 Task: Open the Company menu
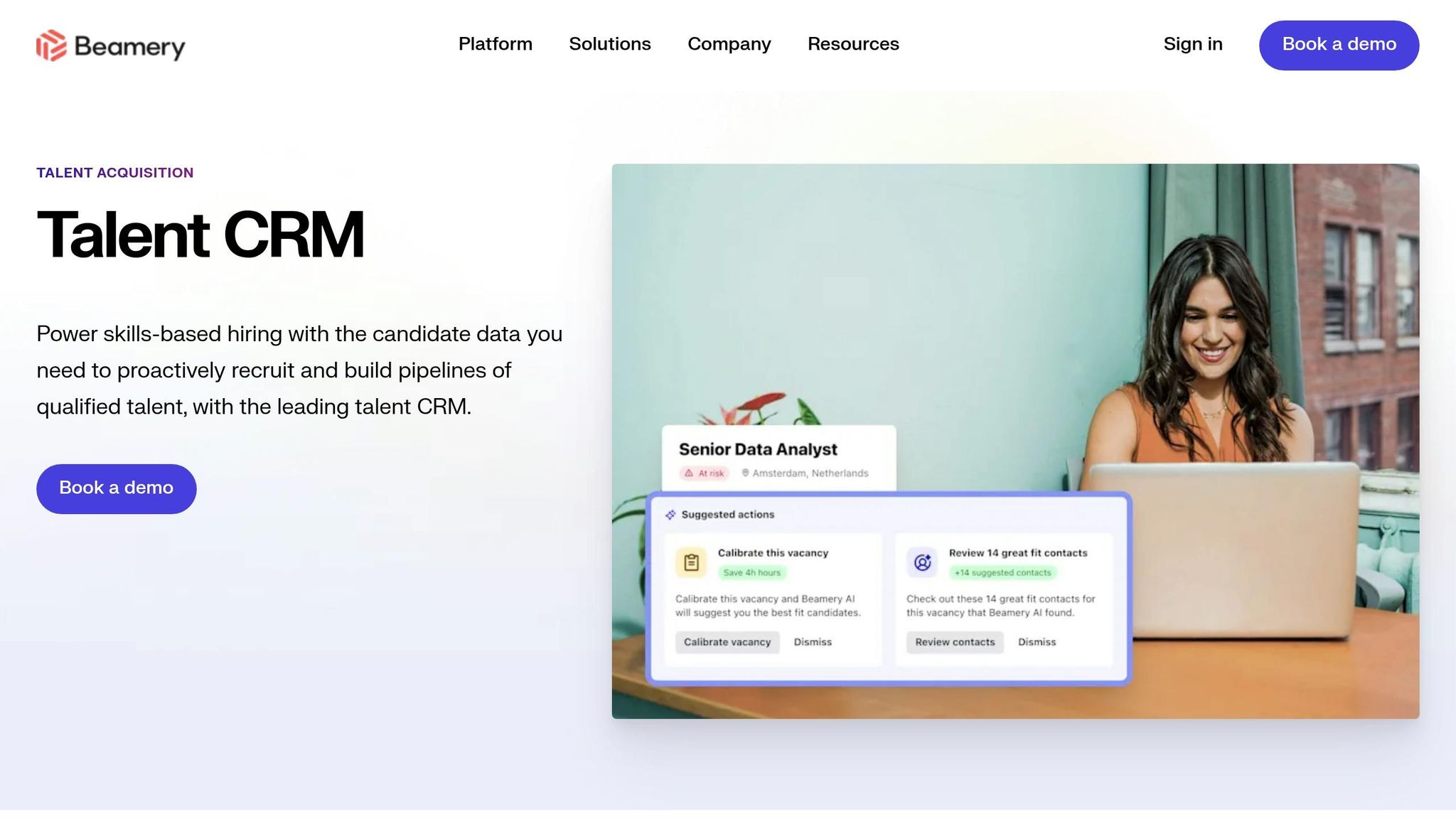pyautogui.click(x=729, y=44)
